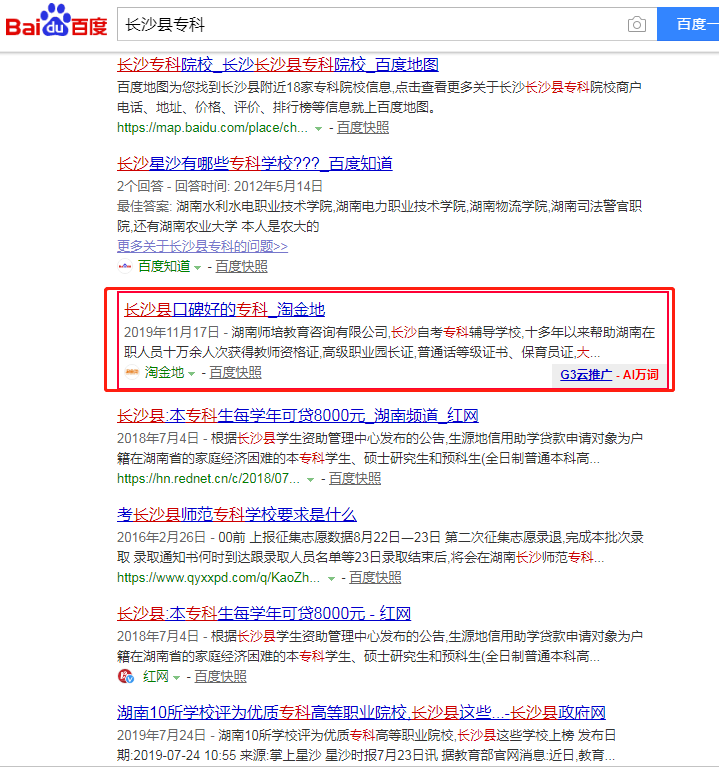The image size is (719, 776).
Task: Expand dropdown arrow next to map.baidu.com URL
Action: (x=319, y=129)
